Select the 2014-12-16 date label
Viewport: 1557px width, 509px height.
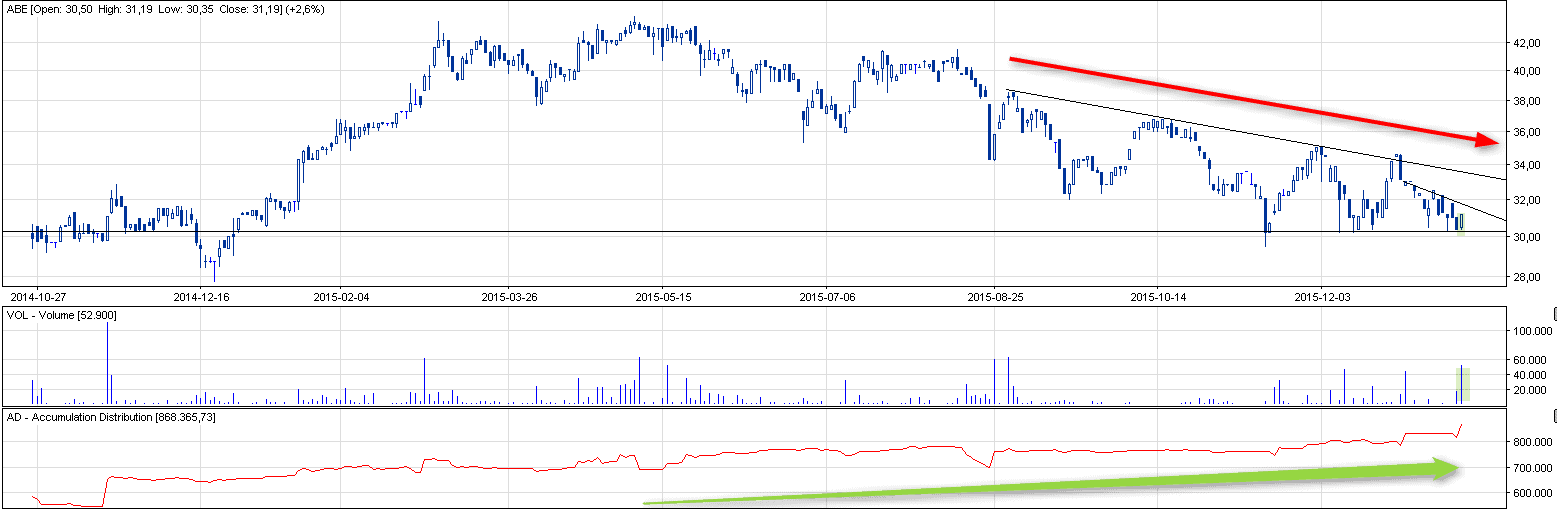(x=201, y=297)
